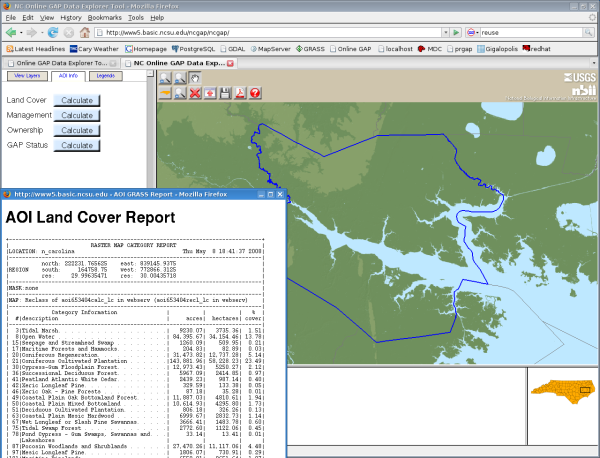Open the Homepage bookmark
Viewport: 600px width, 458px height.
(146, 49)
